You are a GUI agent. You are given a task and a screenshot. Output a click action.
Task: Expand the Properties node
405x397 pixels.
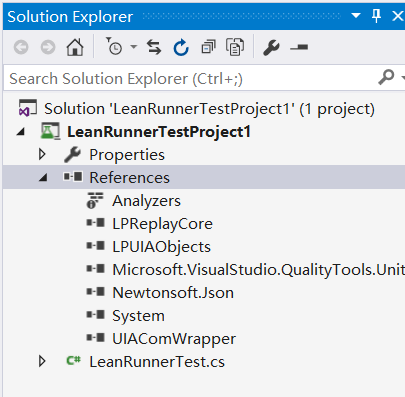42,154
